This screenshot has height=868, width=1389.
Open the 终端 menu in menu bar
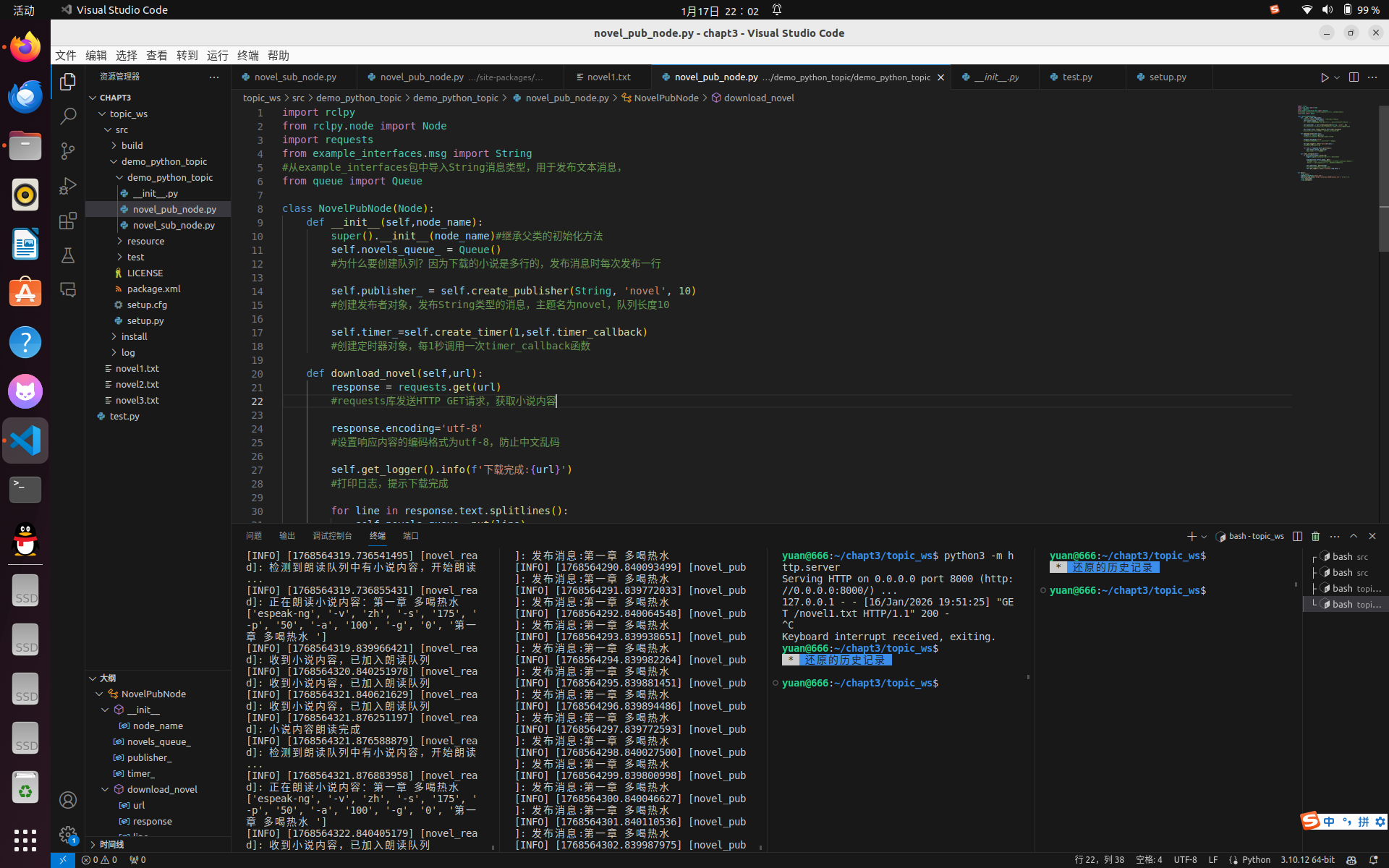(x=247, y=56)
